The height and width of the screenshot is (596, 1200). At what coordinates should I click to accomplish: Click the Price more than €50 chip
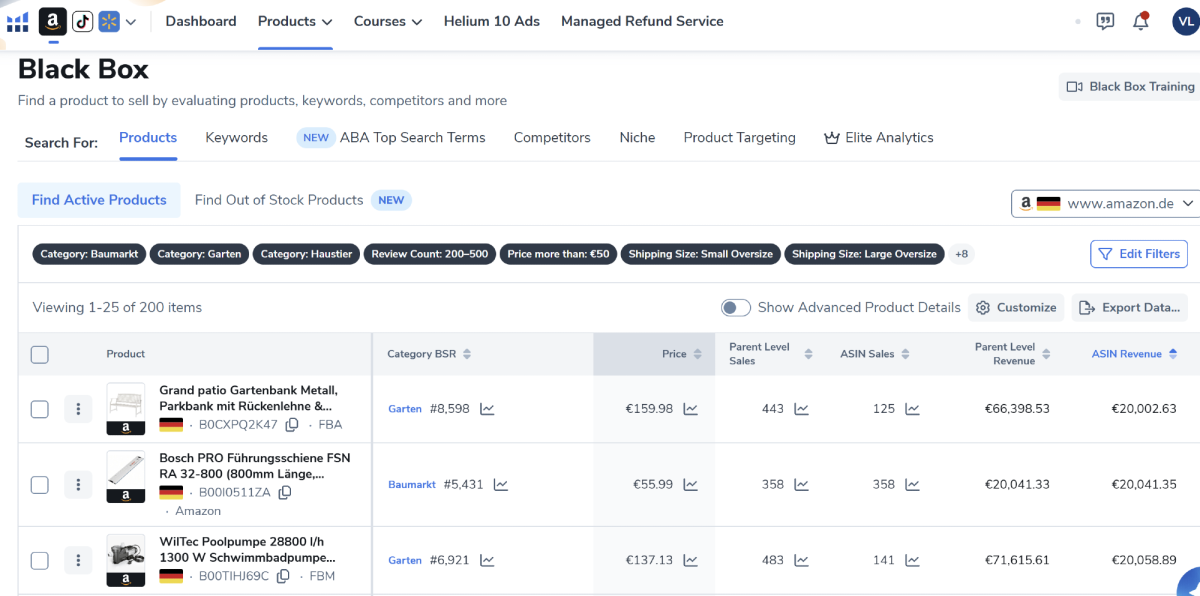pyautogui.click(x=558, y=254)
